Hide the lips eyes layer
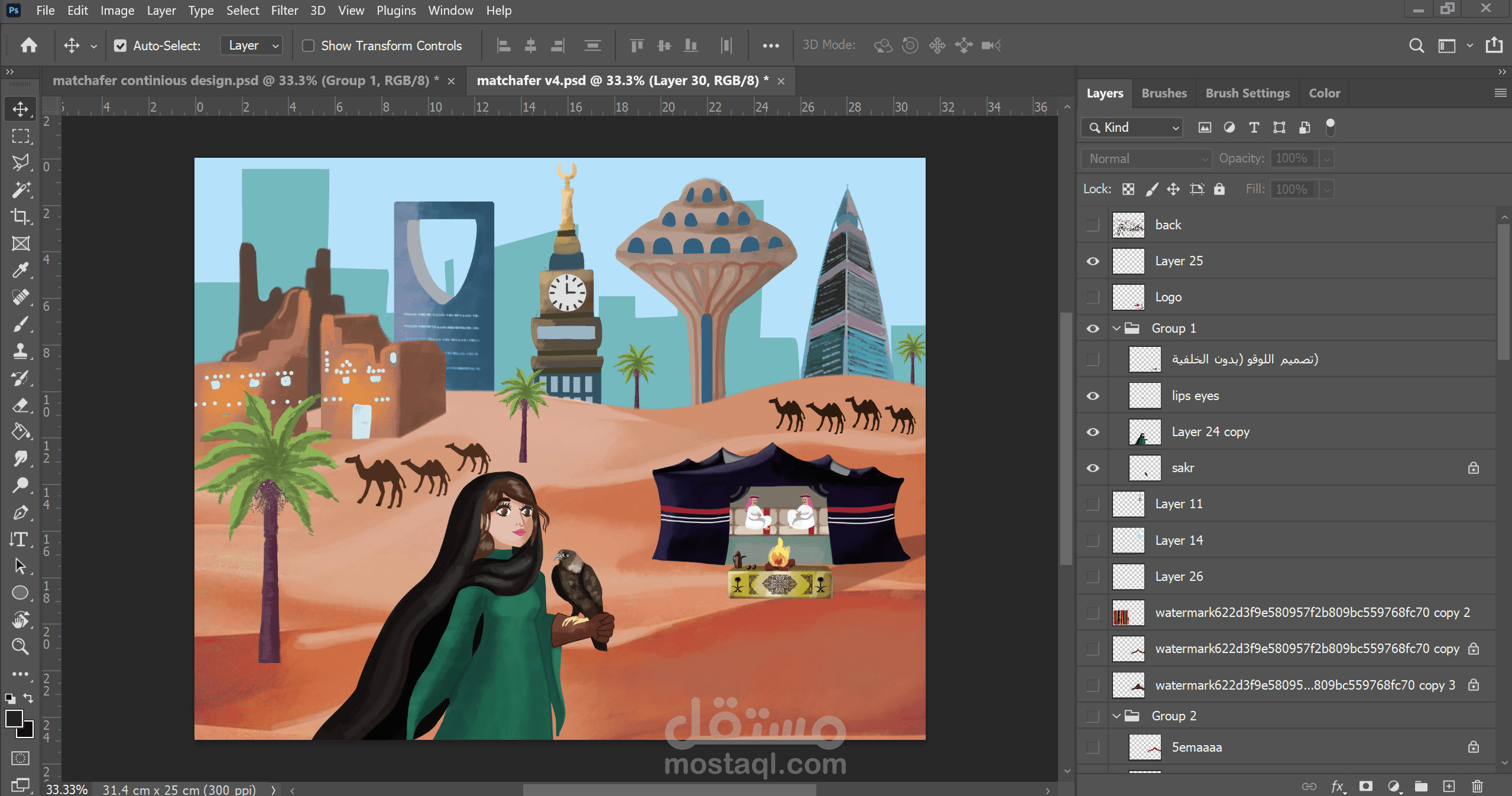The width and height of the screenshot is (1512, 796). 1093,395
